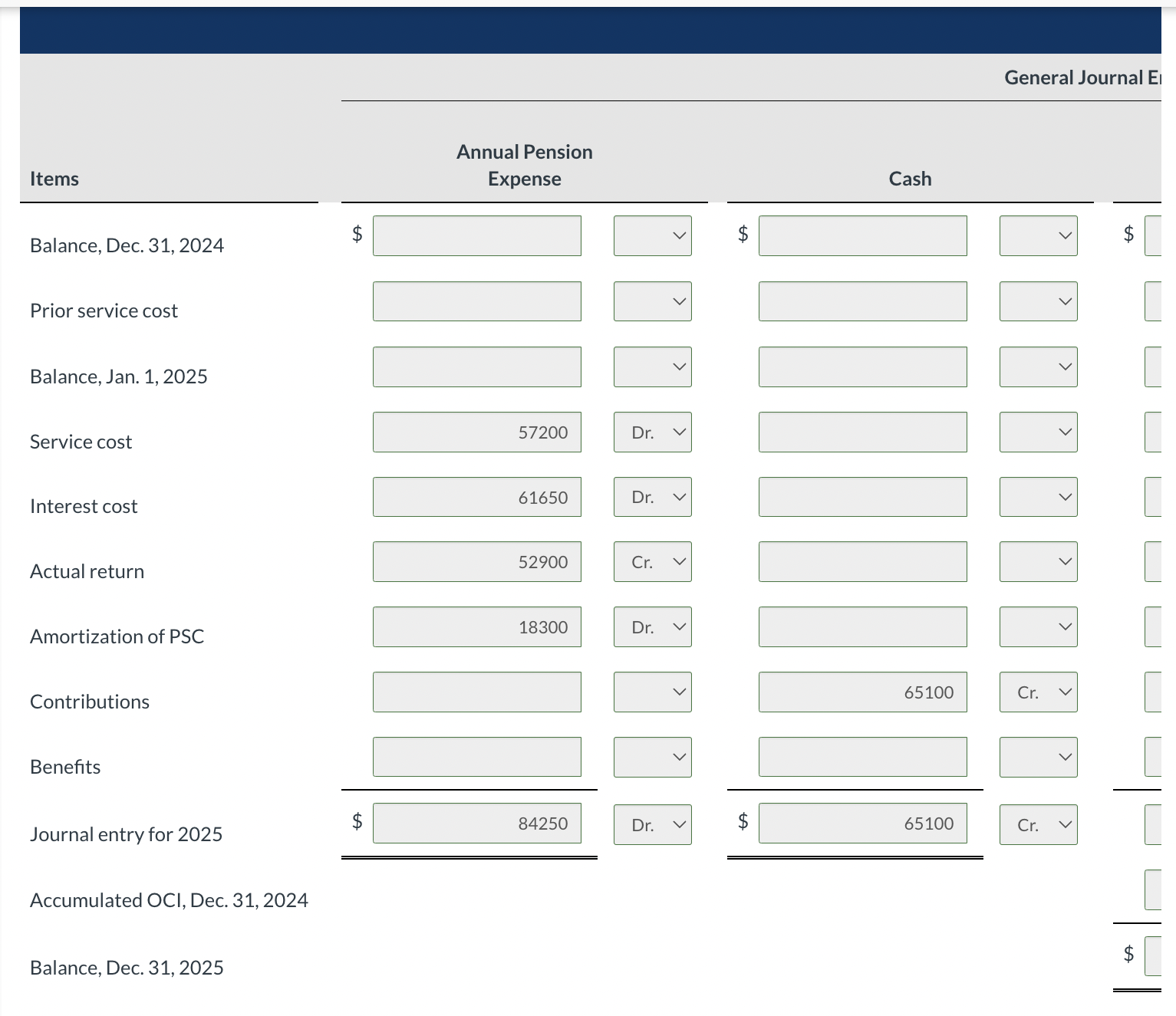
Task: Click the 'Balance, Dec. 31, 2024' row label
Action: click(127, 245)
